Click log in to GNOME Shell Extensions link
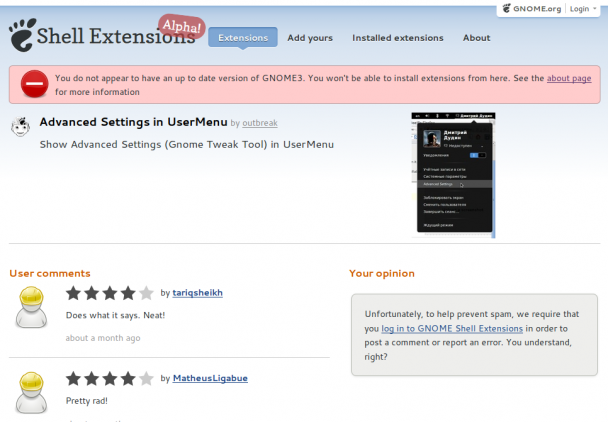This screenshot has width=608, height=422. (452, 329)
